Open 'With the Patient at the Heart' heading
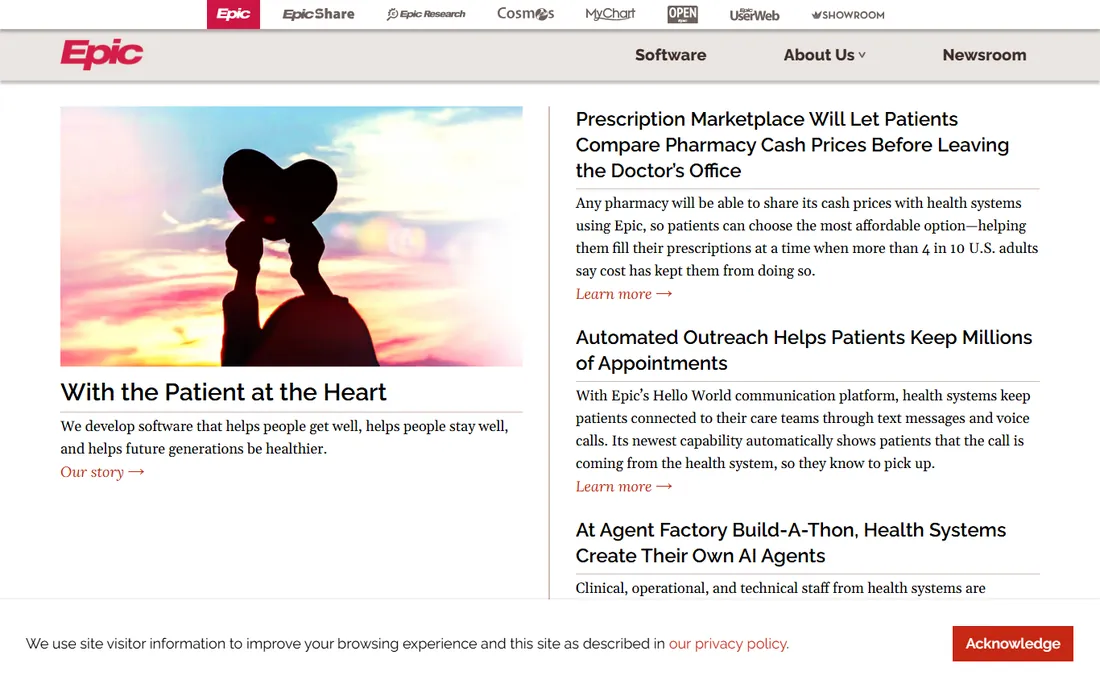Screen dimensions: 1100x688 [223, 392]
